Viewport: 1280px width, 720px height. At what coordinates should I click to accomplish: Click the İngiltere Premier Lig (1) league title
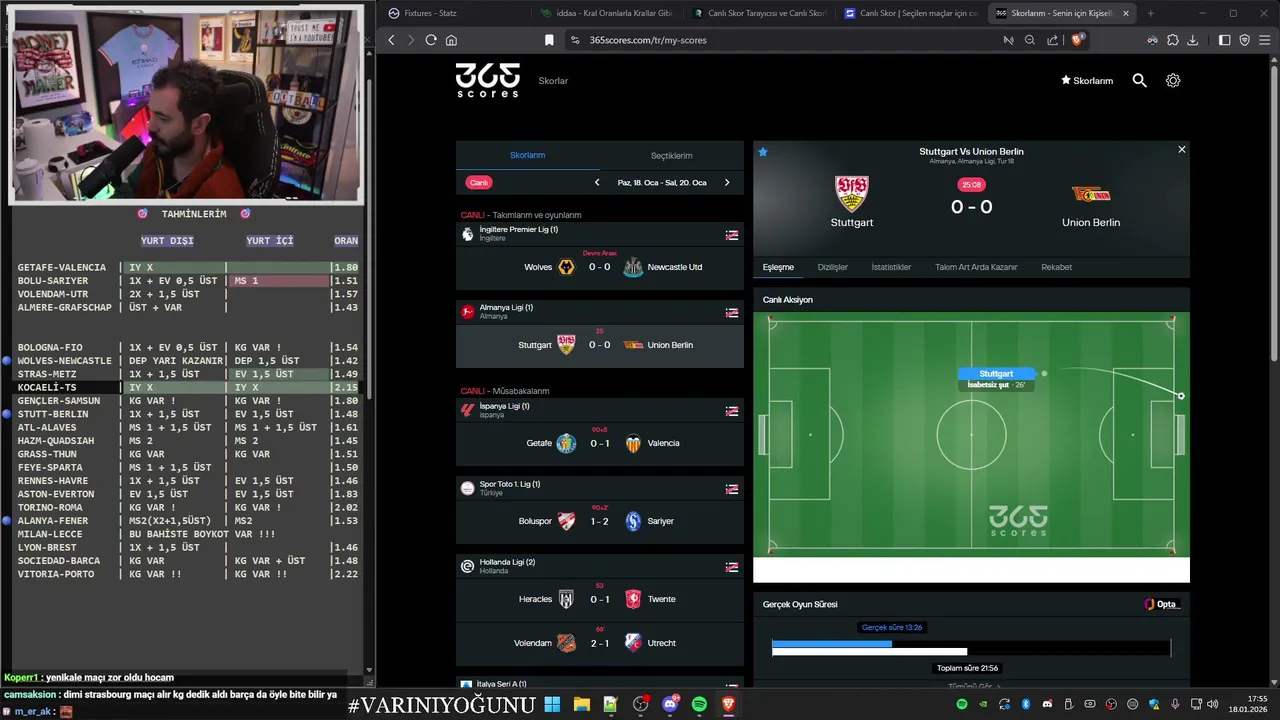(x=519, y=230)
